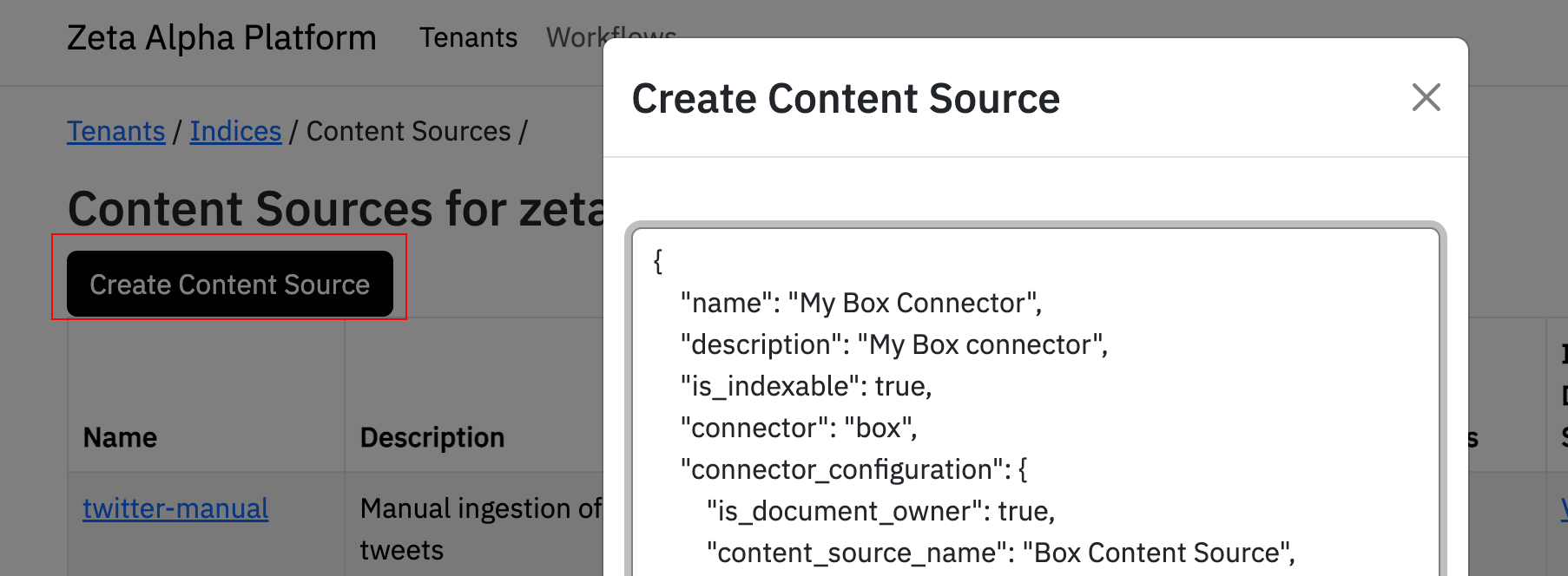Open the twitter-manual content source link
Image resolution: width=1568 pixels, height=576 pixels.
click(x=175, y=508)
